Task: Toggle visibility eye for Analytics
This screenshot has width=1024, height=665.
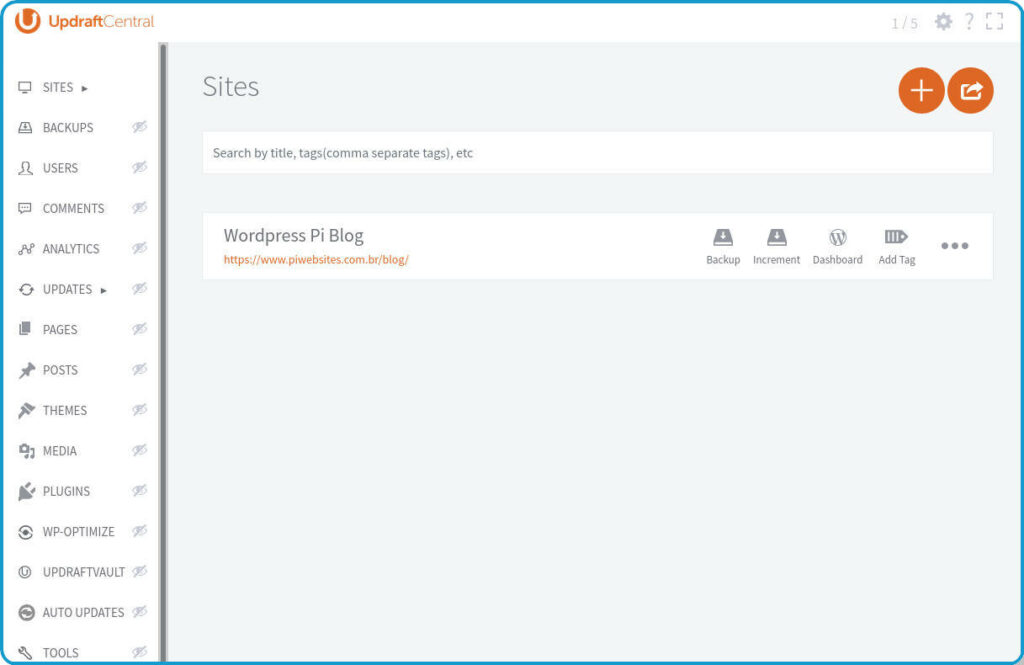Action: pos(140,248)
